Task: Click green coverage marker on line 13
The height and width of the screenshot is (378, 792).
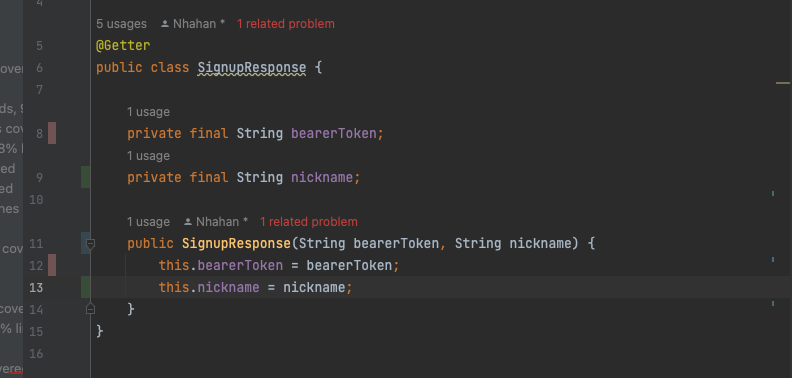Action: (x=85, y=287)
